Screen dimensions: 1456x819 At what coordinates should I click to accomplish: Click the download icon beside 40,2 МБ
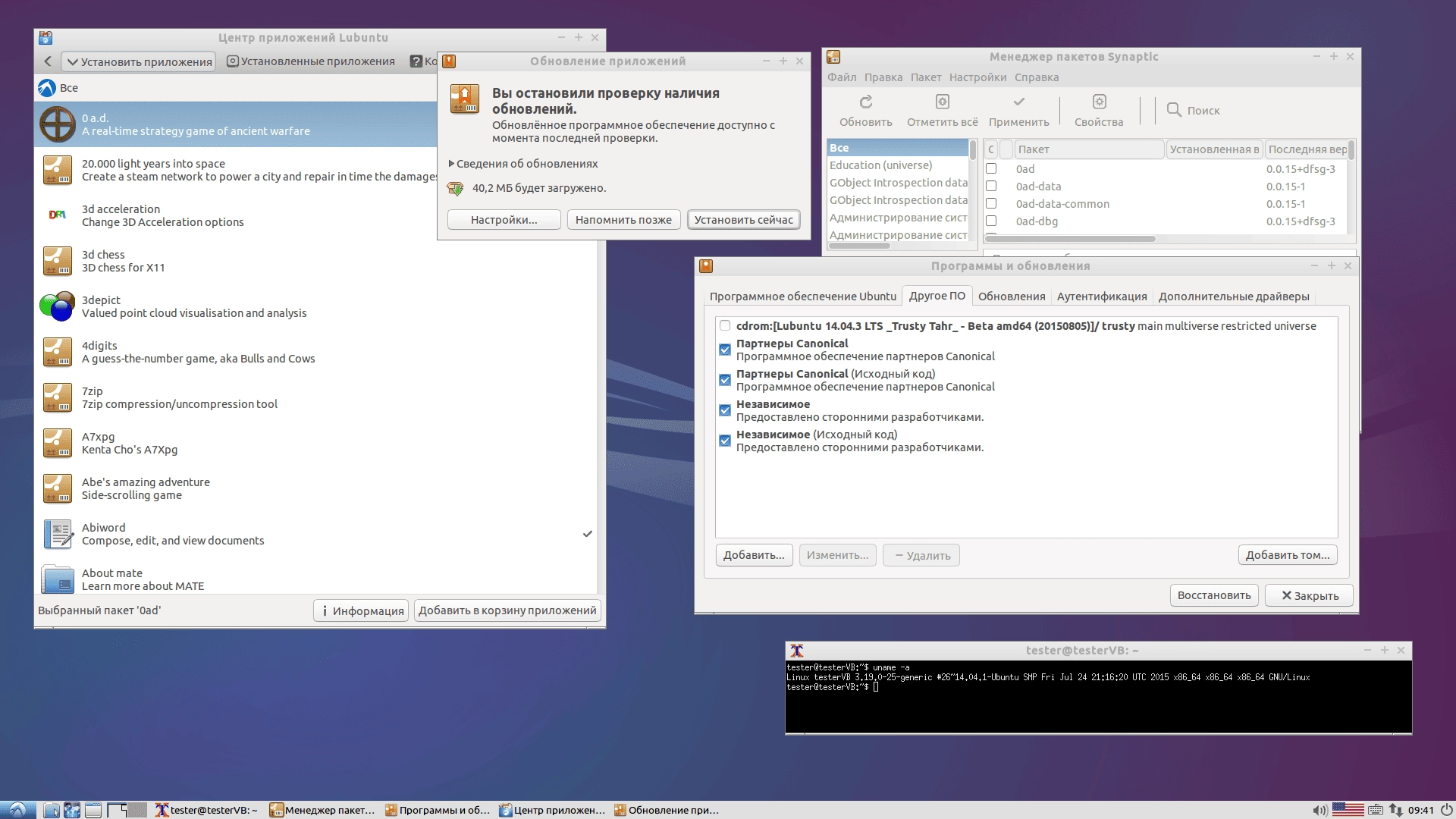pos(455,188)
